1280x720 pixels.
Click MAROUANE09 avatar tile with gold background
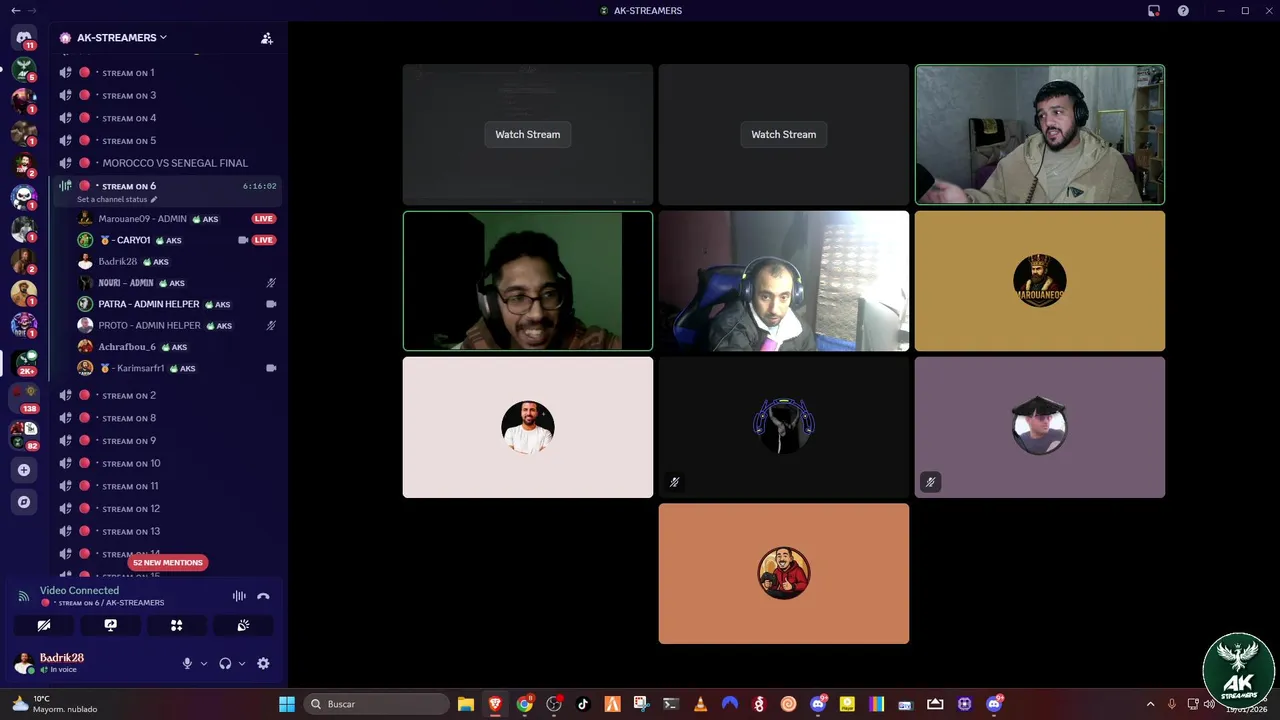click(x=1040, y=281)
